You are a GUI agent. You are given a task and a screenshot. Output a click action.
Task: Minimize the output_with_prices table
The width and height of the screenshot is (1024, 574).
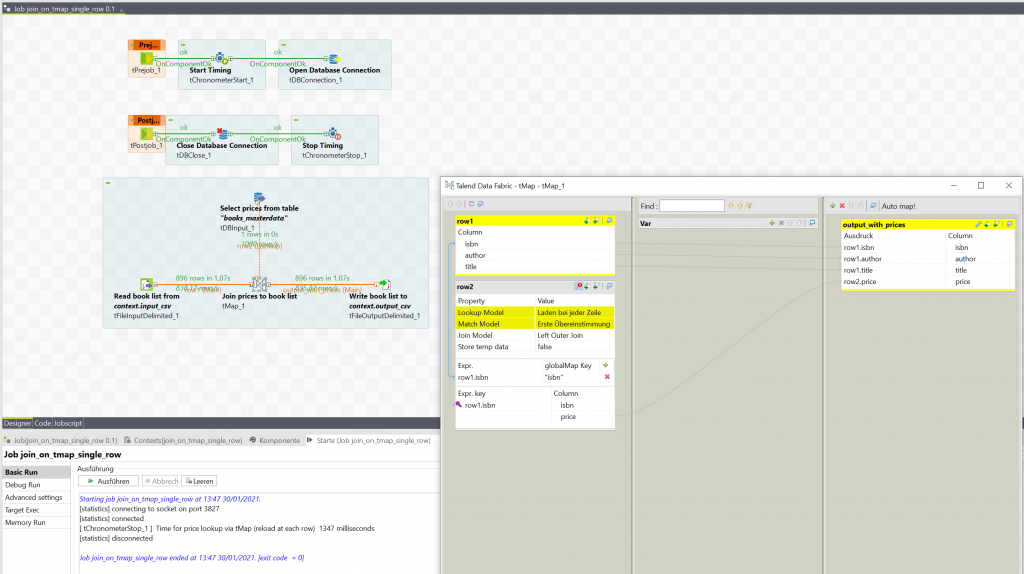click(1009, 225)
